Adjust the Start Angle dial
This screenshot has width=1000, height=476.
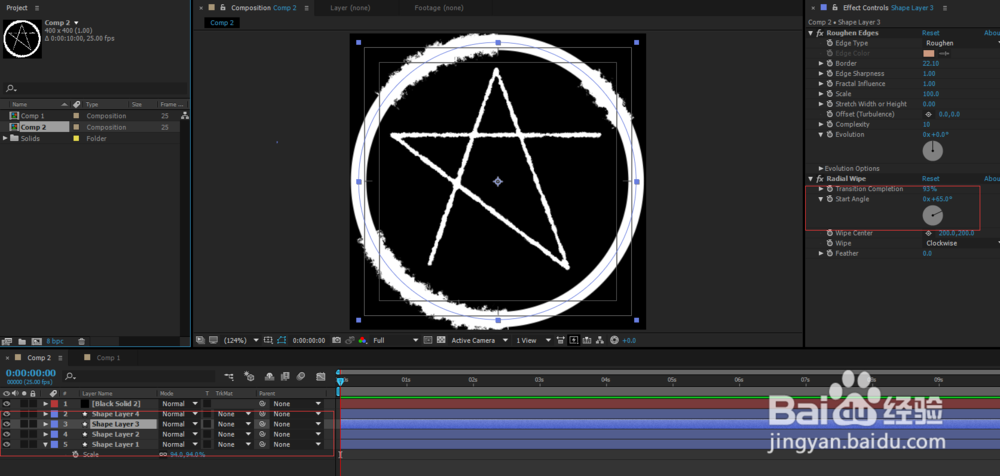[x=932, y=216]
